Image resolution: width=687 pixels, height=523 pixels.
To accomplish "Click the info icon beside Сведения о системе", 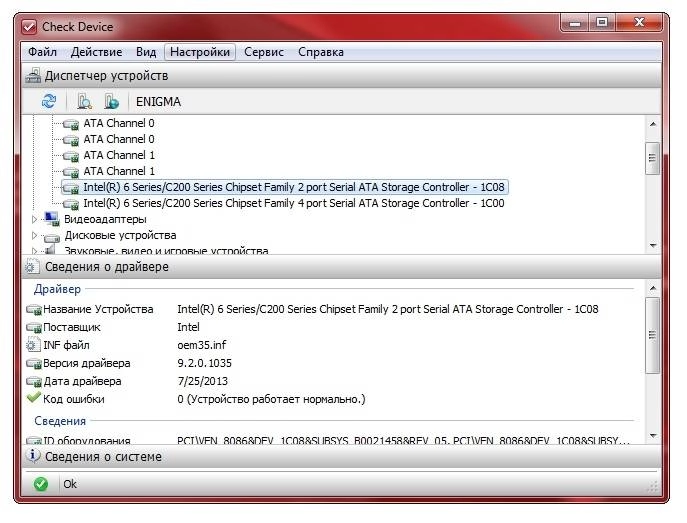I will (x=32, y=456).
